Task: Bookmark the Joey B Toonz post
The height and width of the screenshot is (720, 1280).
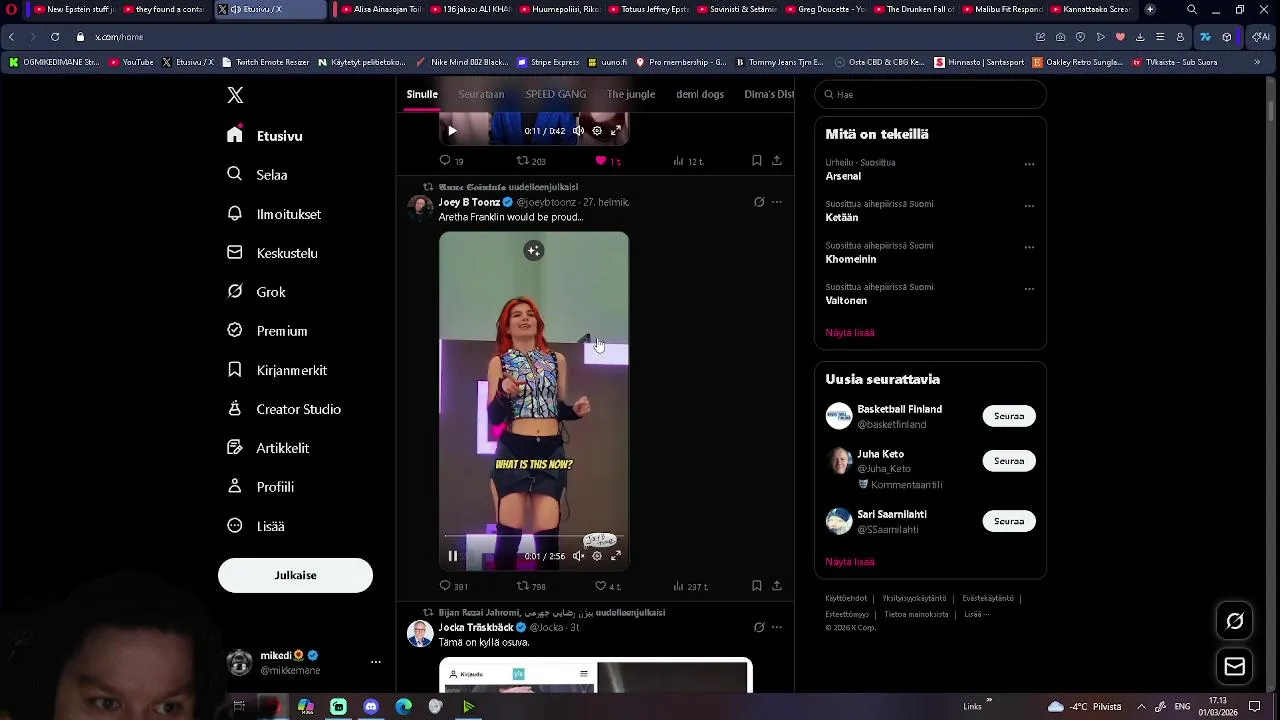Action: pos(757,586)
